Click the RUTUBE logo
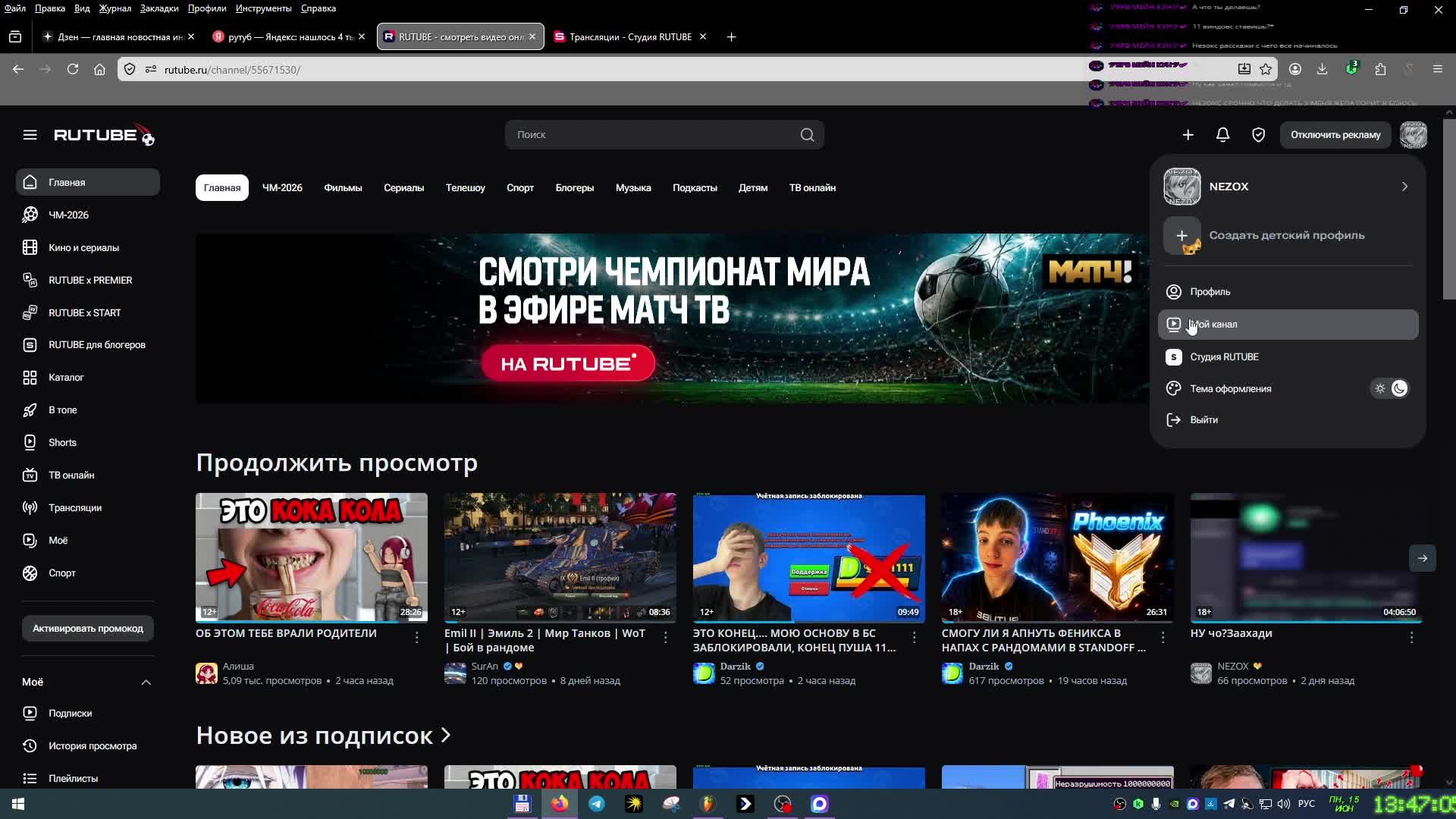Viewport: 1456px width, 819px height. (104, 135)
